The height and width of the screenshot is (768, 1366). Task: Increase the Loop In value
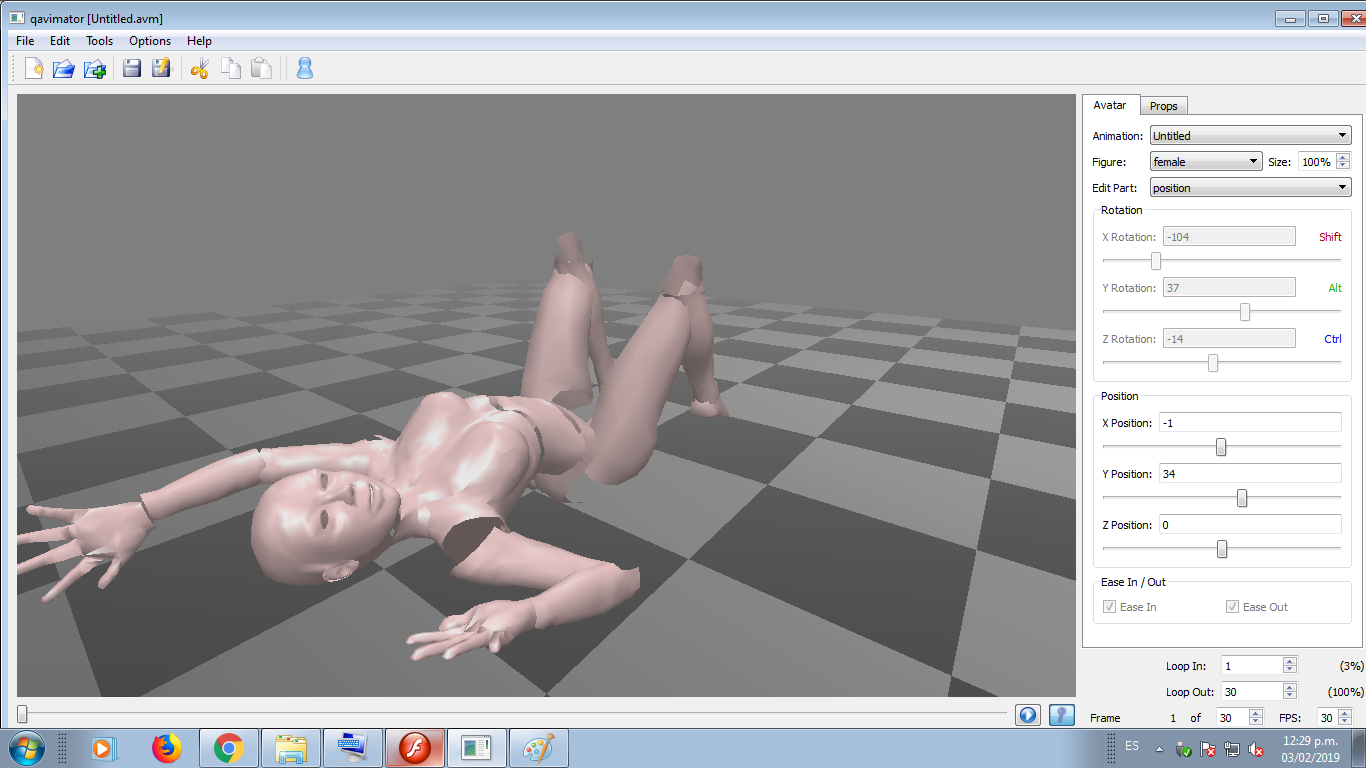(1289, 662)
